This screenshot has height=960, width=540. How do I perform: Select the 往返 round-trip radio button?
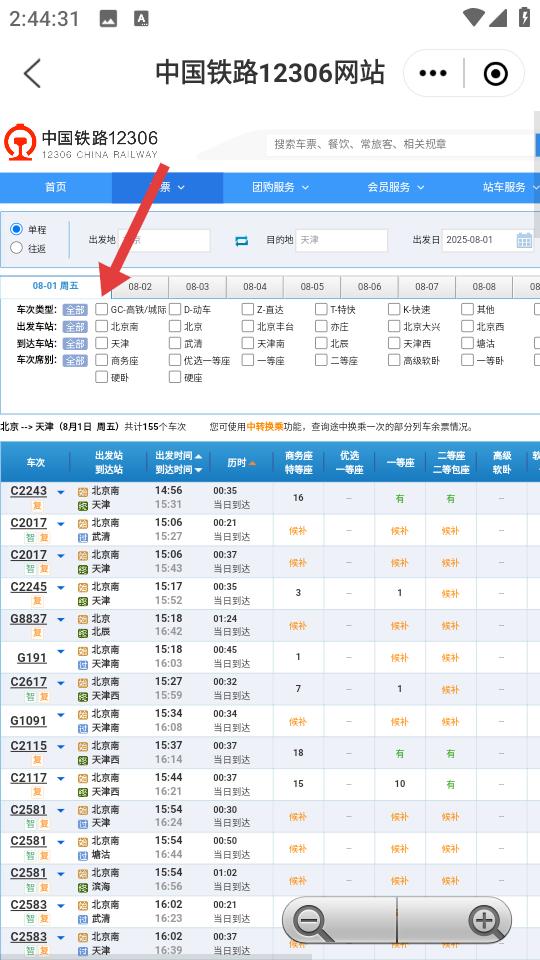(x=17, y=248)
